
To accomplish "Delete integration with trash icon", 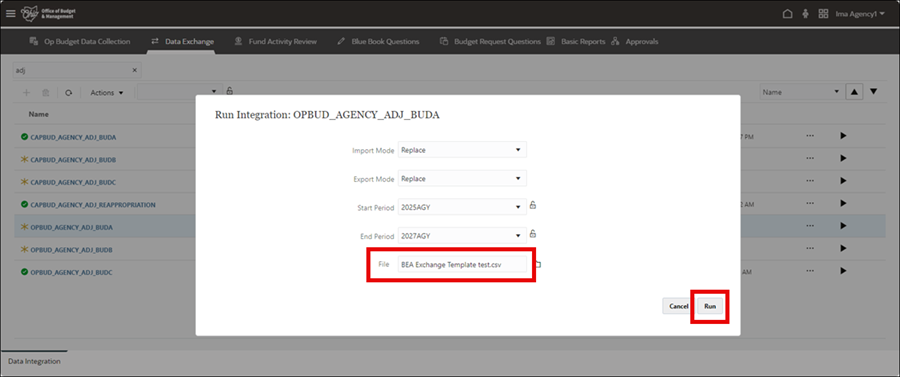I will click(x=45, y=92).
